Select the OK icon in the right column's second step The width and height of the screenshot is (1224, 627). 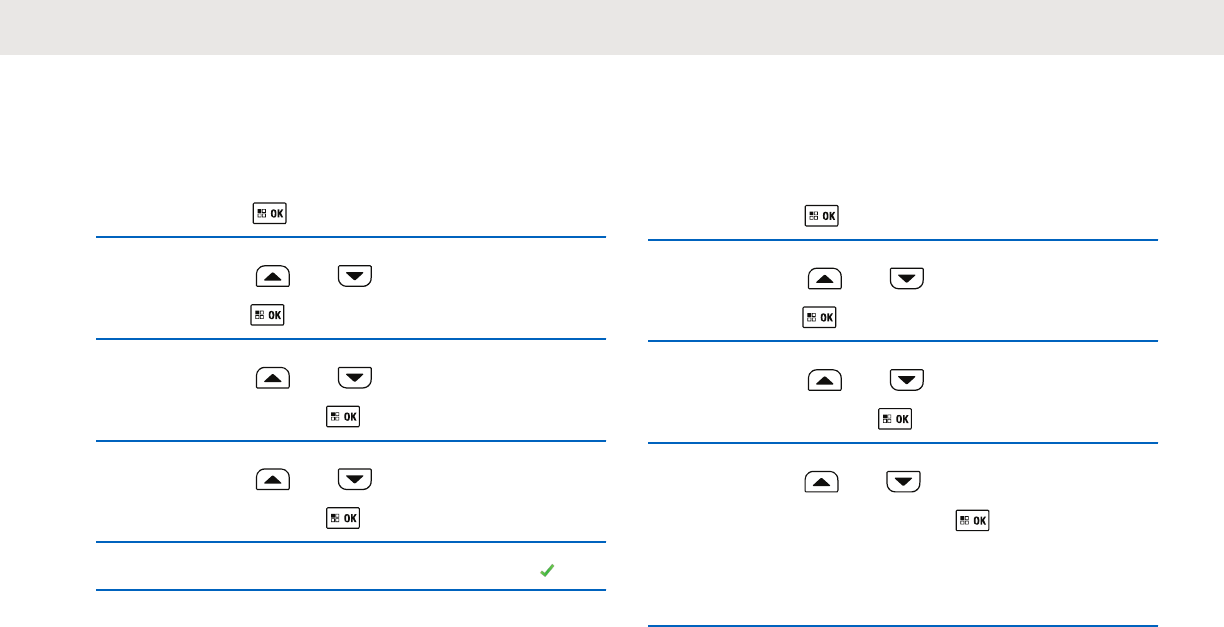[x=822, y=317]
